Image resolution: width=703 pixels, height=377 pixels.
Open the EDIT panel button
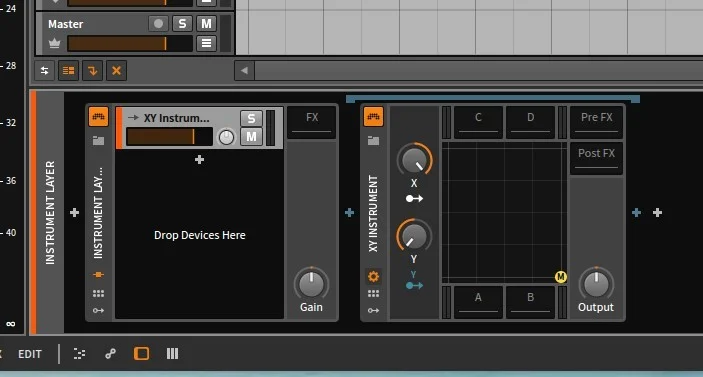pos(30,354)
